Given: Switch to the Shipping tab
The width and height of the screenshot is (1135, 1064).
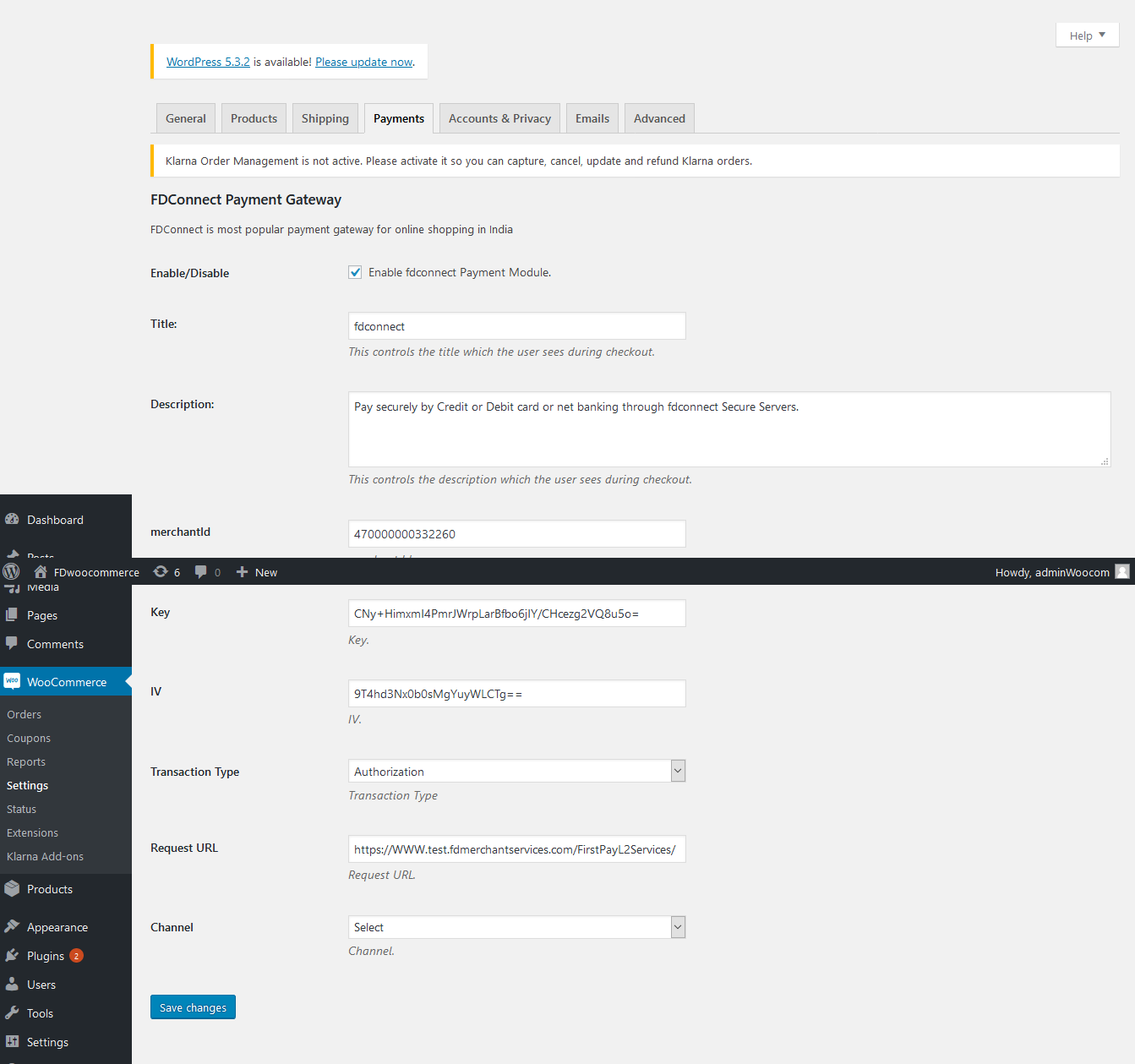Looking at the screenshot, I should pyautogui.click(x=325, y=118).
